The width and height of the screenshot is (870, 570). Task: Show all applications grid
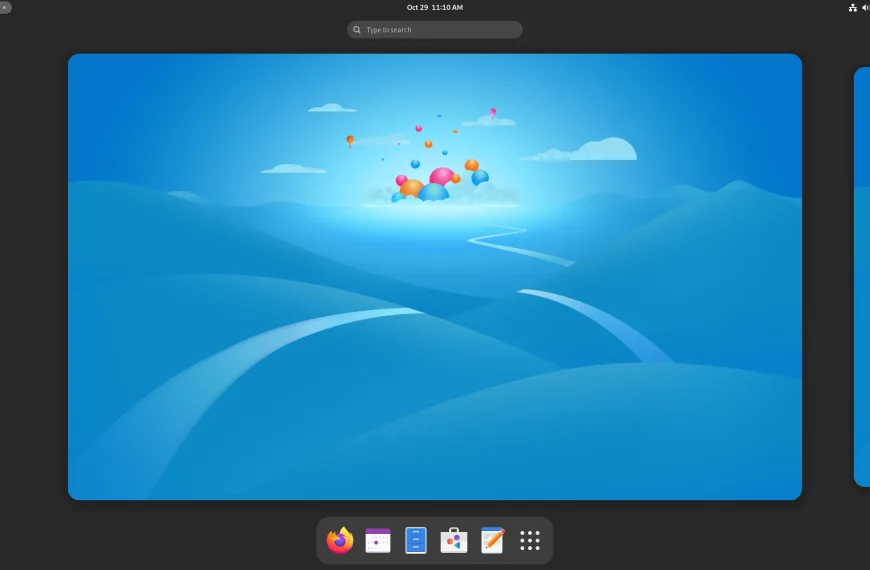click(530, 540)
